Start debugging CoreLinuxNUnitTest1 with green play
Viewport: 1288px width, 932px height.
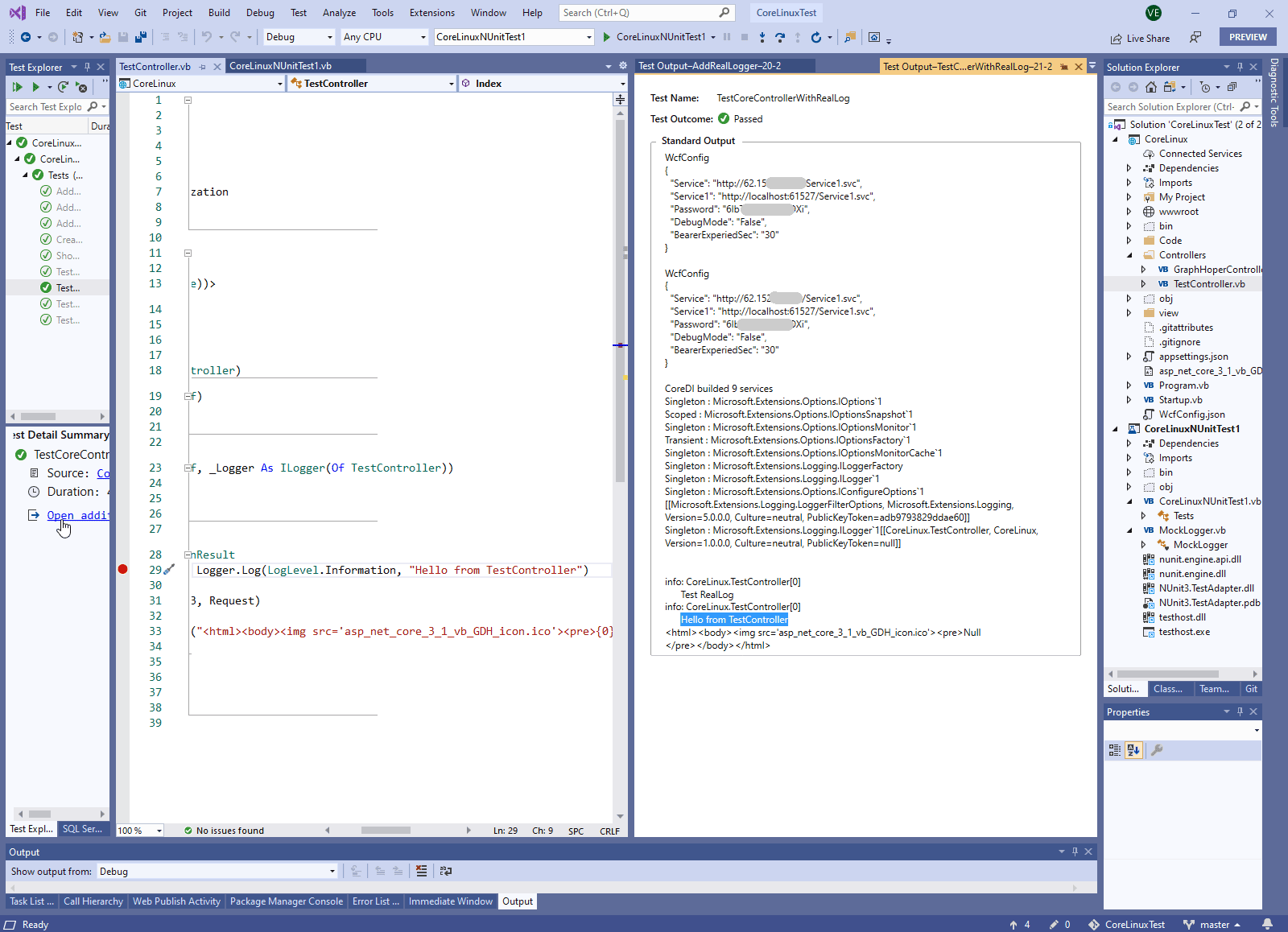606,37
